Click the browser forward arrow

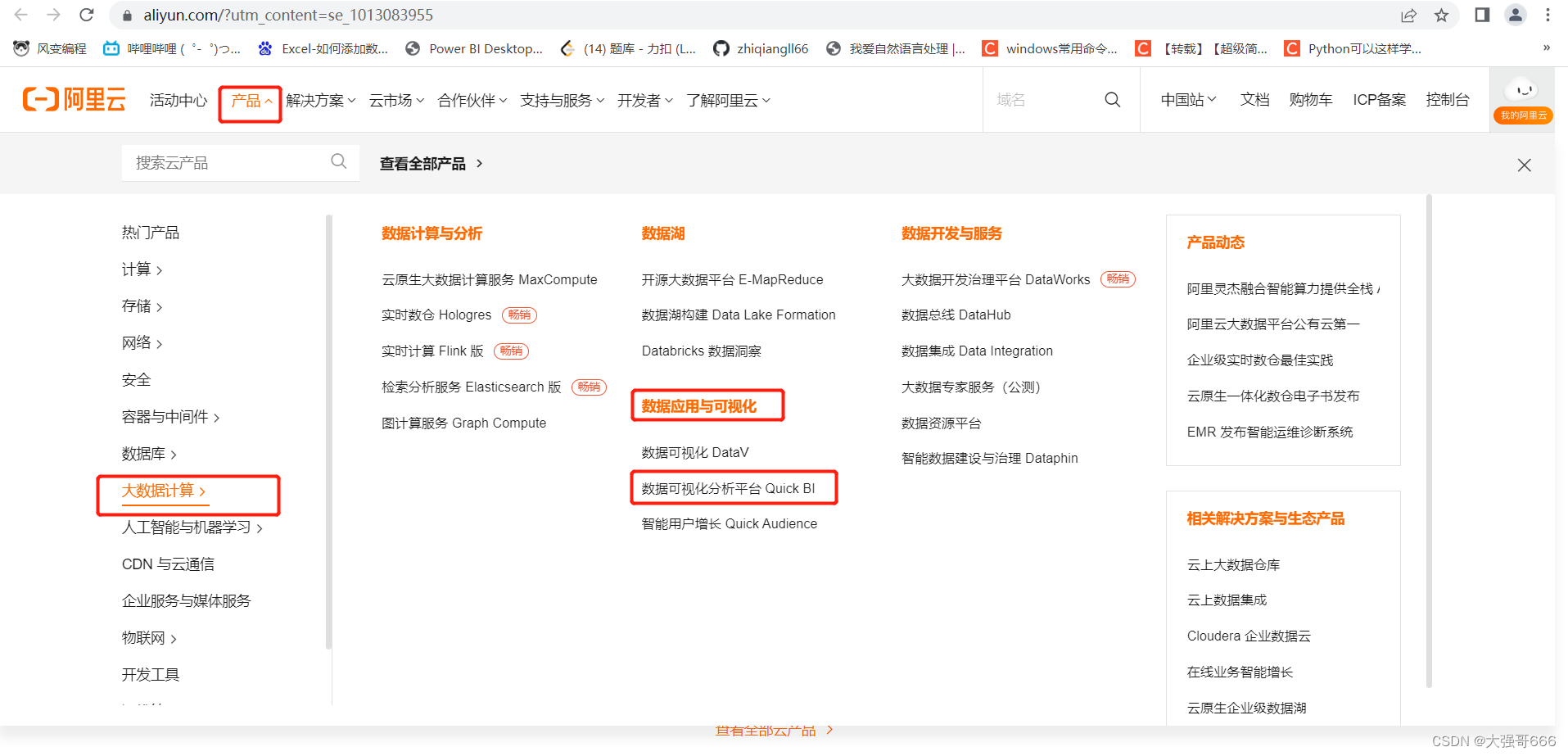coord(54,15)
